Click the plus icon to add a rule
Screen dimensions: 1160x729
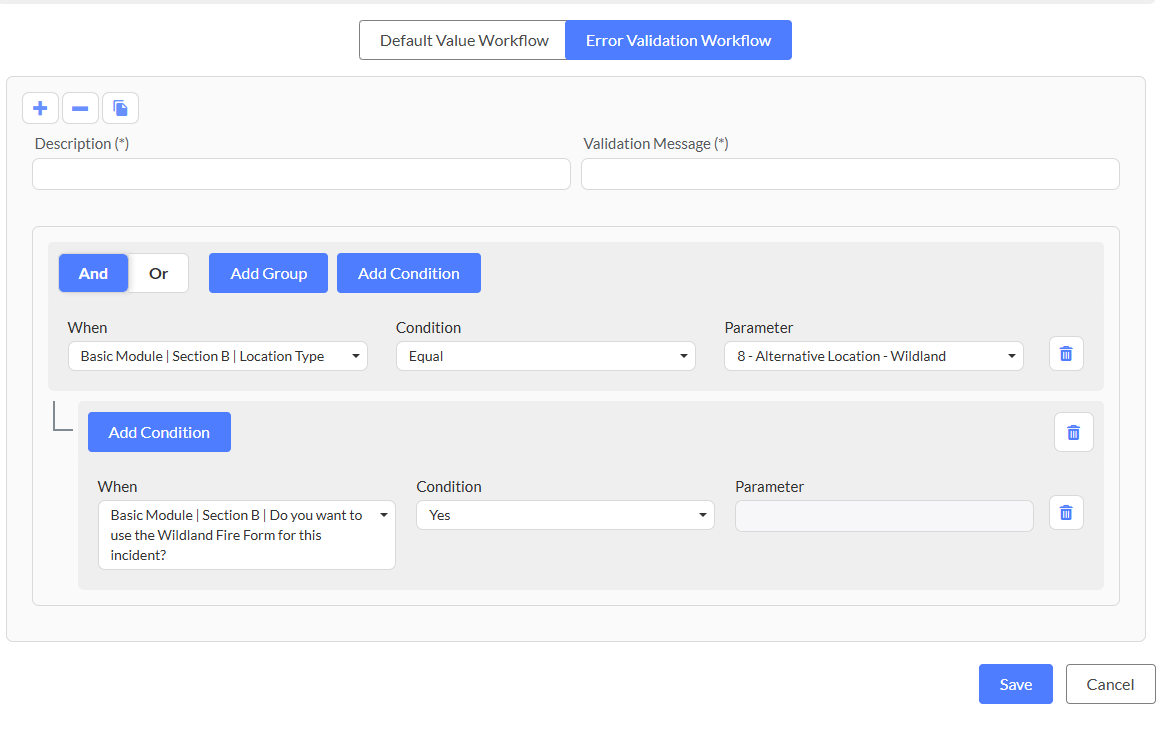tap(40, 108)
